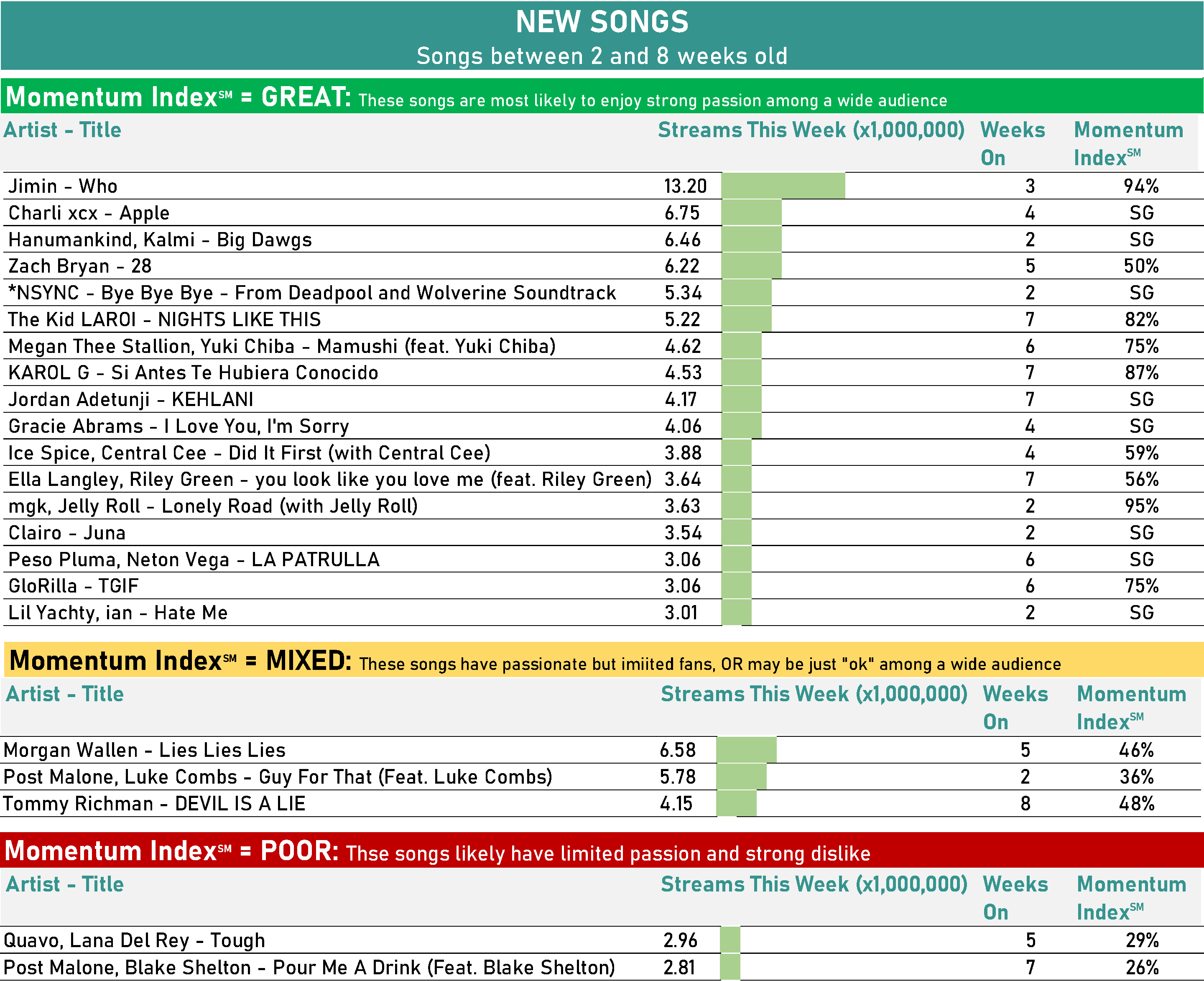
Task: Click 'KAROL G - Si Antes Te Hubiera Conocido'
Action: point(193,373)
